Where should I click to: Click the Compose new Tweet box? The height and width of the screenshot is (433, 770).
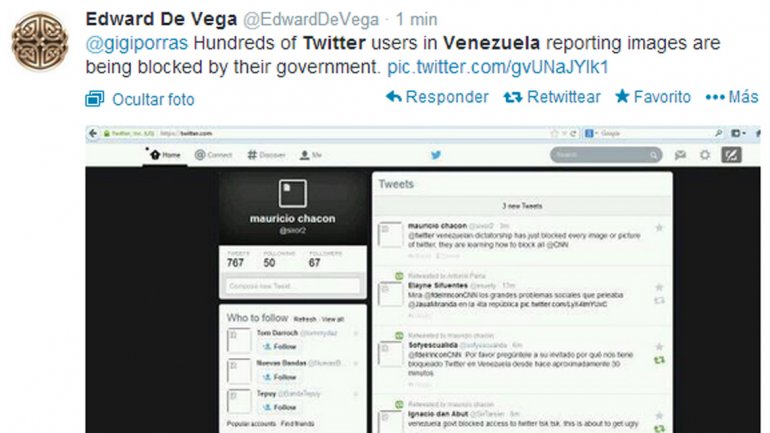293,286
